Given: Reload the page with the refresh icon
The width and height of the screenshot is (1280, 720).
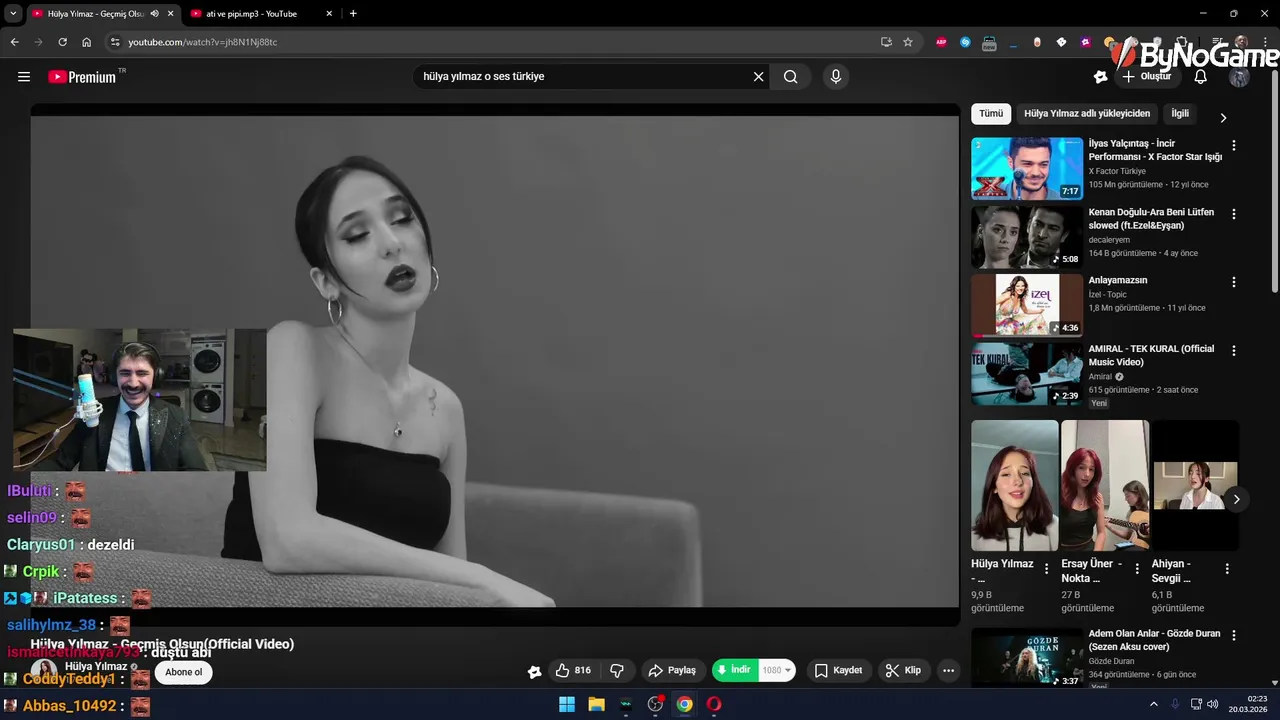Looking at the screenshot, I should [x=62, y=42].
